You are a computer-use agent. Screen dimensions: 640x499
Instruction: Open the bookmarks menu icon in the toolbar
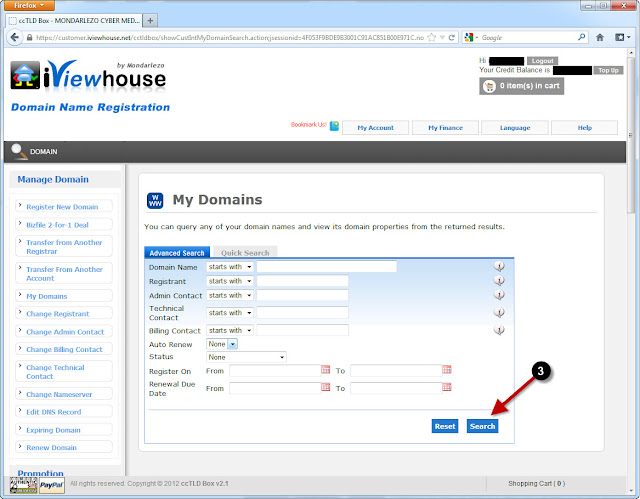click(622, 38)
